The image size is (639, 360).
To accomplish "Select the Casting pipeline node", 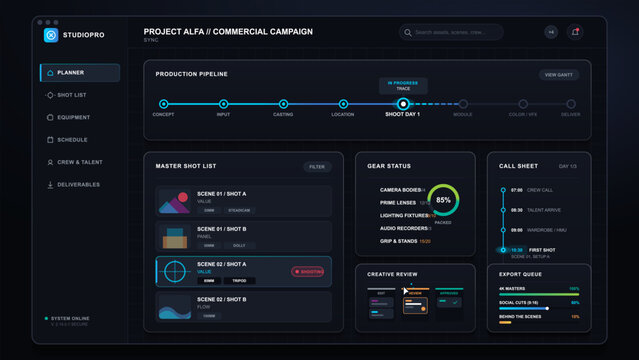I will click(283, 104).
